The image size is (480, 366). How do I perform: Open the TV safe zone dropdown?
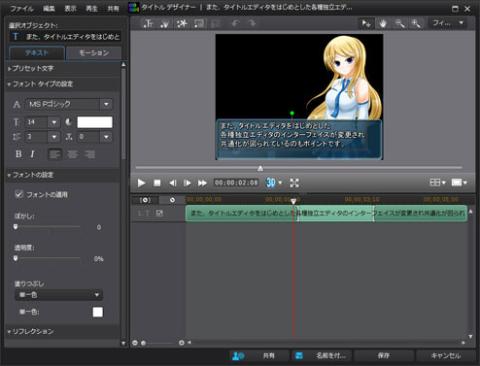(459, 182)
